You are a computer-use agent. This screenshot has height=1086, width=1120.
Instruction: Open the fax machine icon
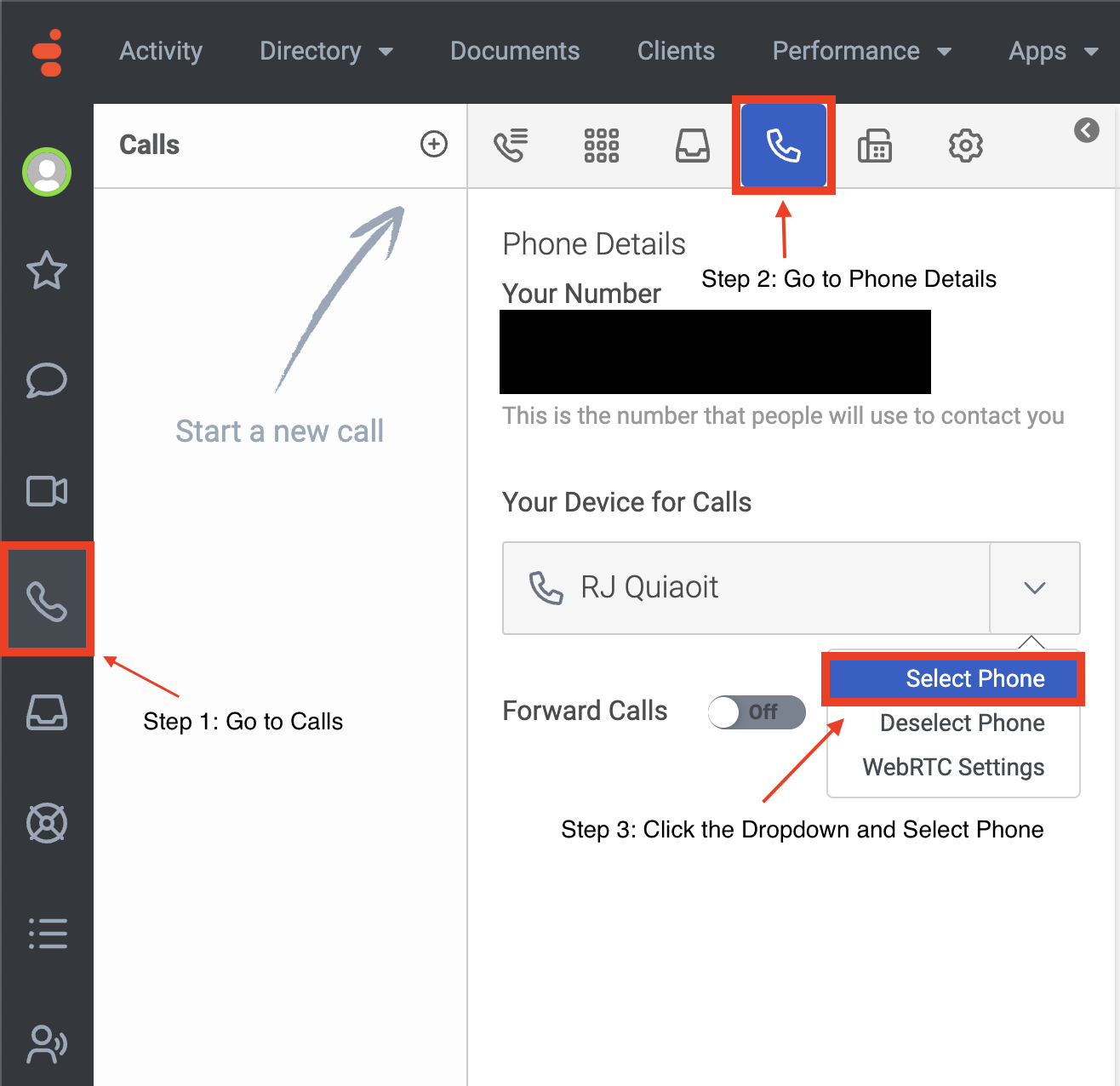tap(874, 146)
